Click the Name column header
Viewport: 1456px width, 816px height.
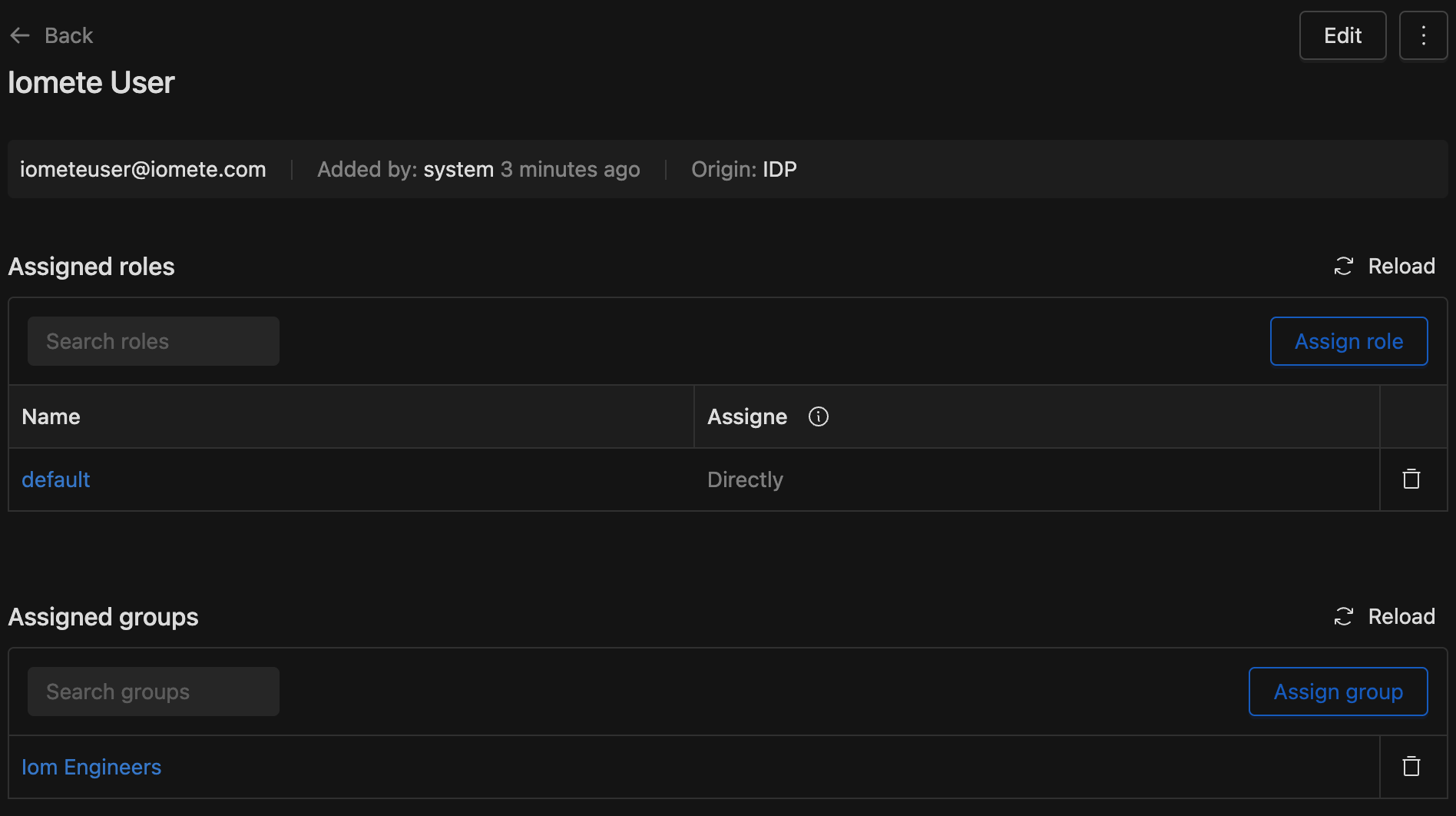pos(351,416)
